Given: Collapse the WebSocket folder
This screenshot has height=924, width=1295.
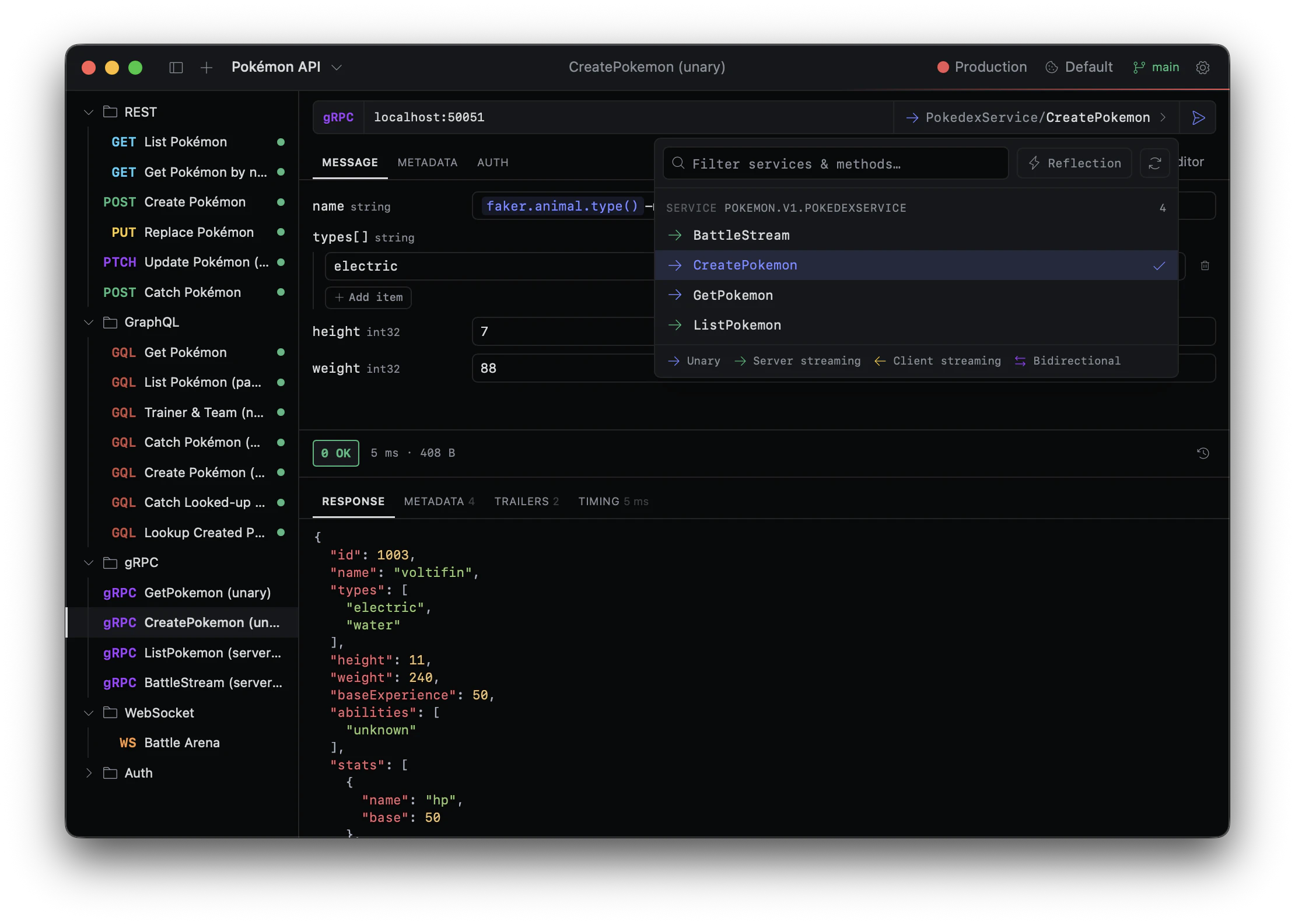Looking at the screenshot, I should point(89,713).
